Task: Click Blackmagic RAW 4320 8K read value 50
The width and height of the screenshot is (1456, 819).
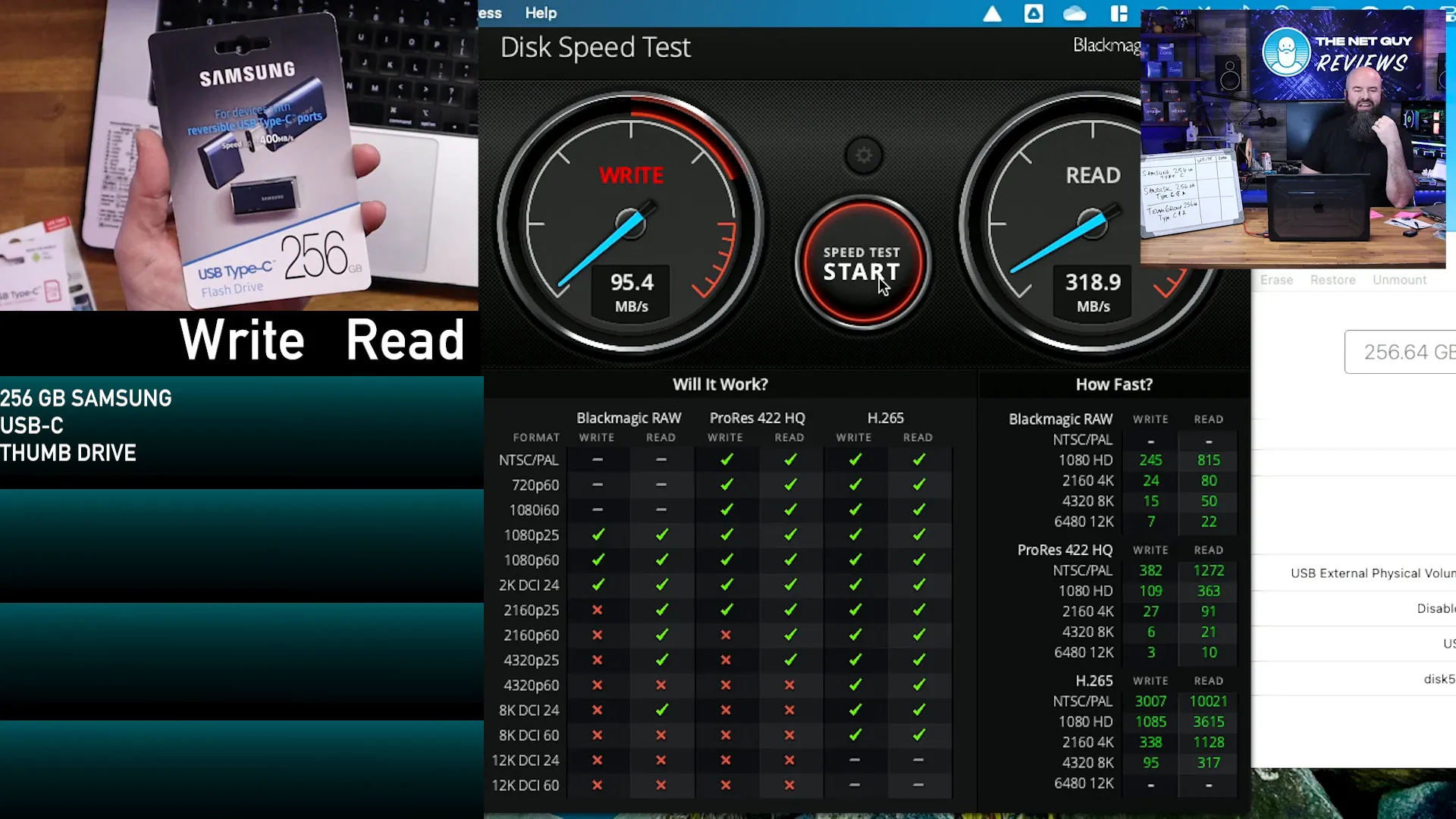Action: 1209,501
